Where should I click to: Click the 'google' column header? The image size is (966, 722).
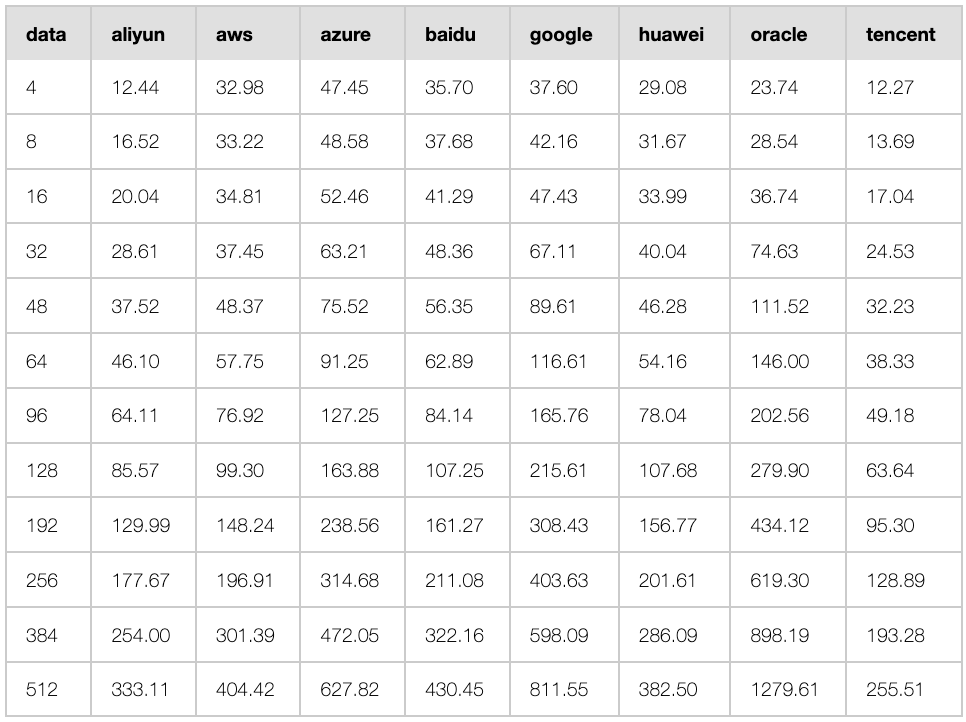pyautogui.click(x=564, y=34)
